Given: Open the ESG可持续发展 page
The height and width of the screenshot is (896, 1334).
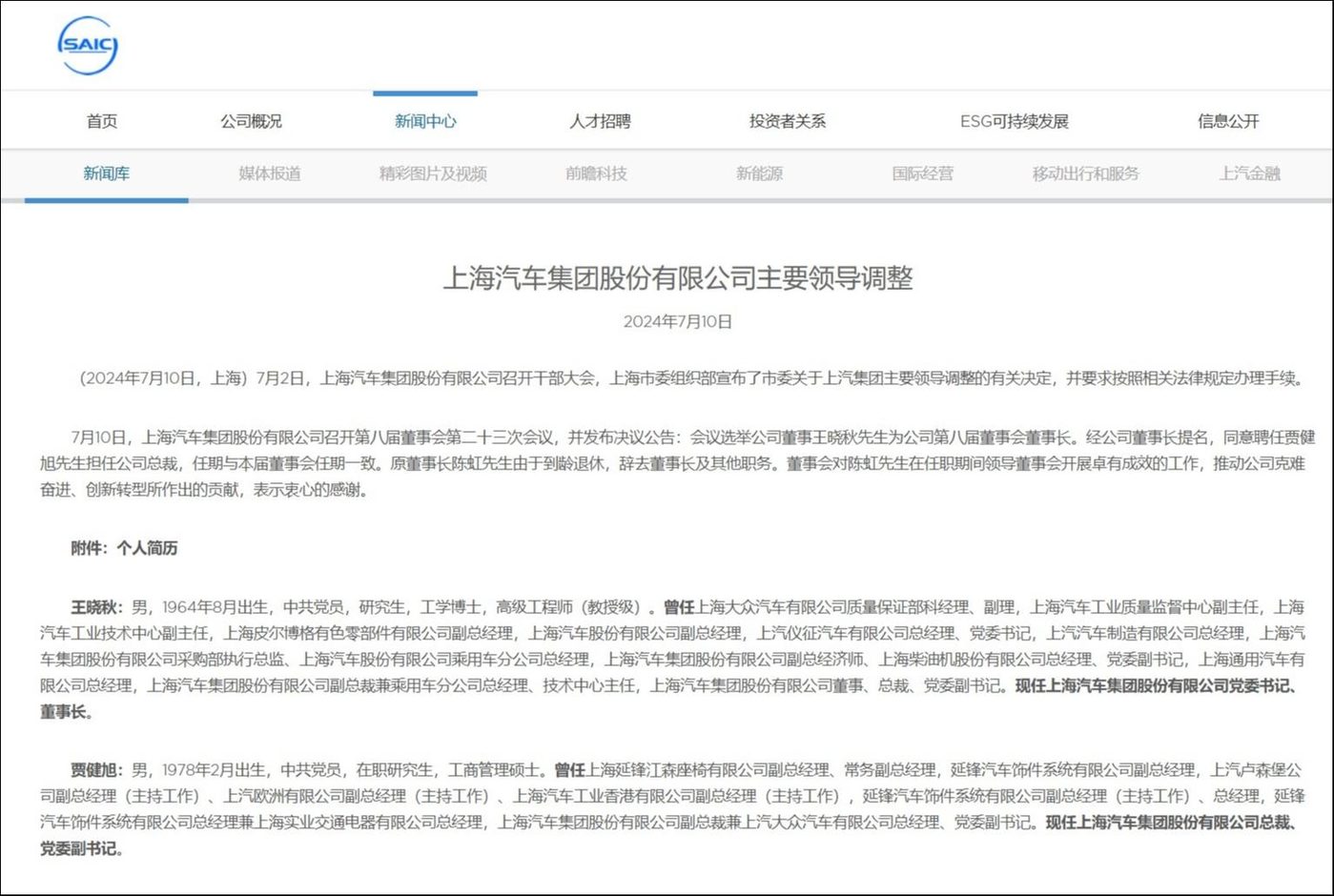Looking at the screenshot, I should pos(1016,121).
